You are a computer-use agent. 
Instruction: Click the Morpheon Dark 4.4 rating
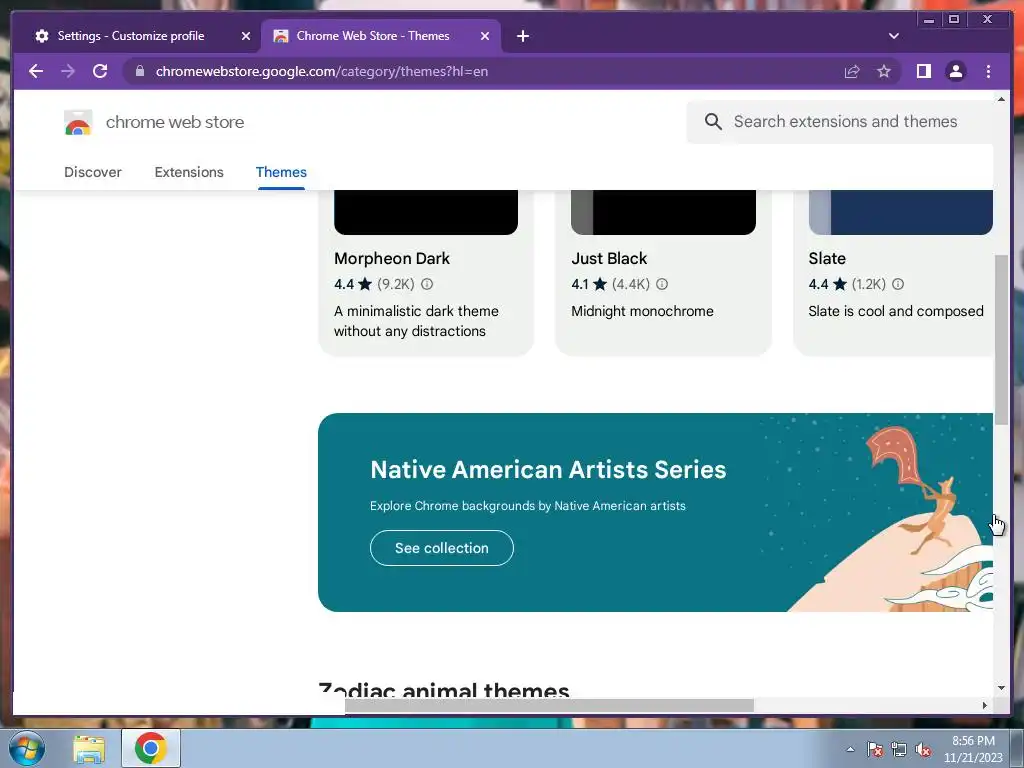(353, 284)
